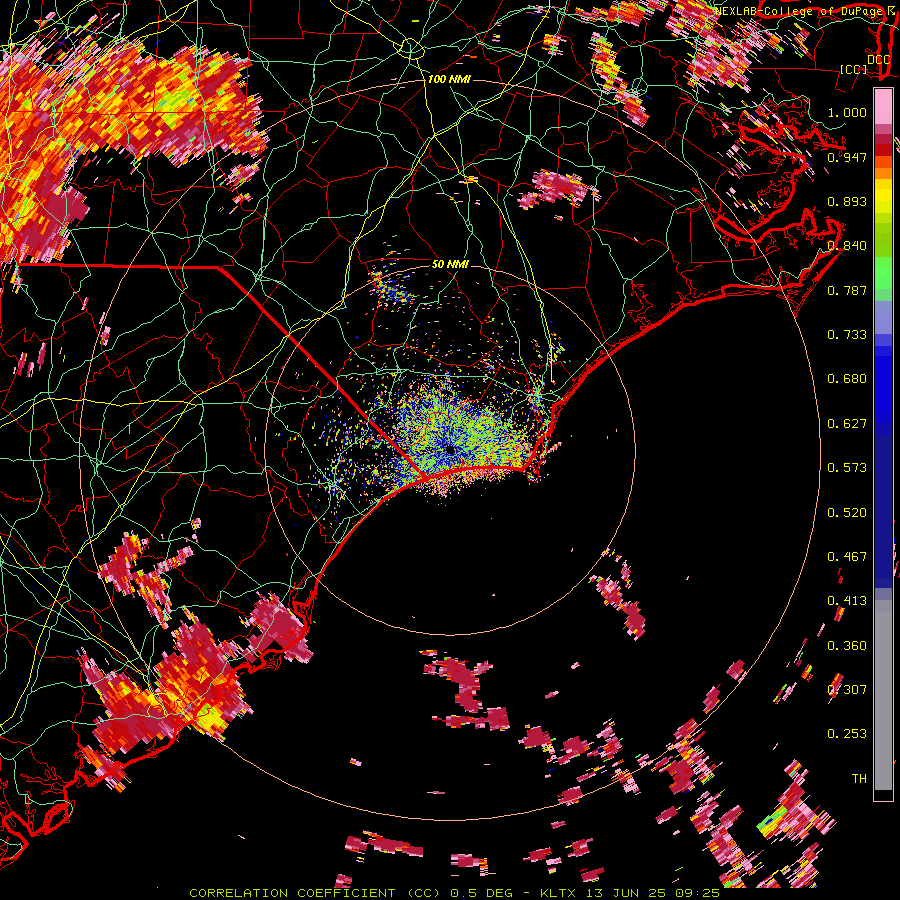Click the KLTX radar site center dot
The image size is (900, 900).
[x=450, y=451]
